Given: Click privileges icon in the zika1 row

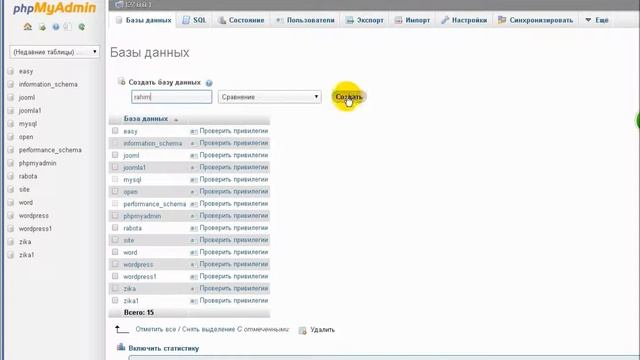Looking at the screenshot, I should 193,301.
